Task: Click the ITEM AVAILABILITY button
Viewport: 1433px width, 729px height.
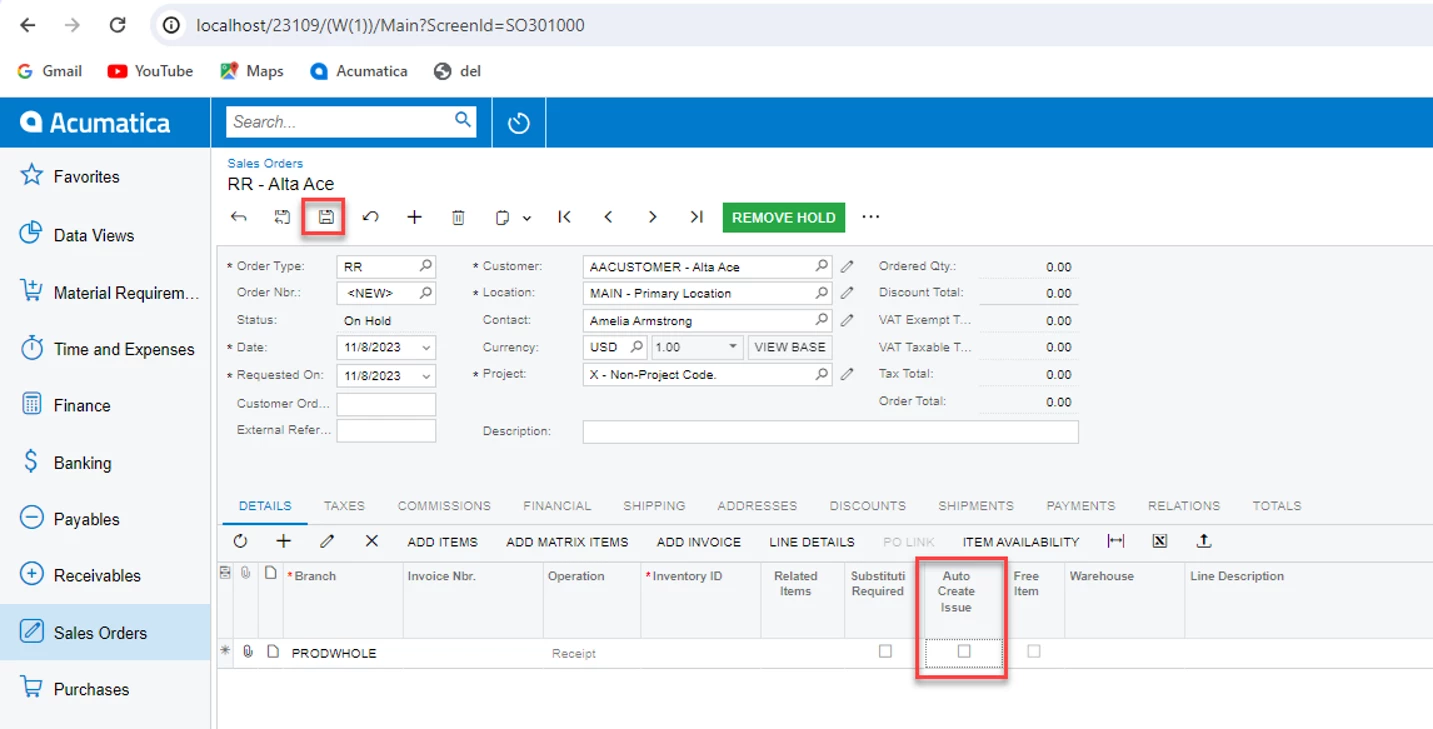Action: tap(1021, 542)
